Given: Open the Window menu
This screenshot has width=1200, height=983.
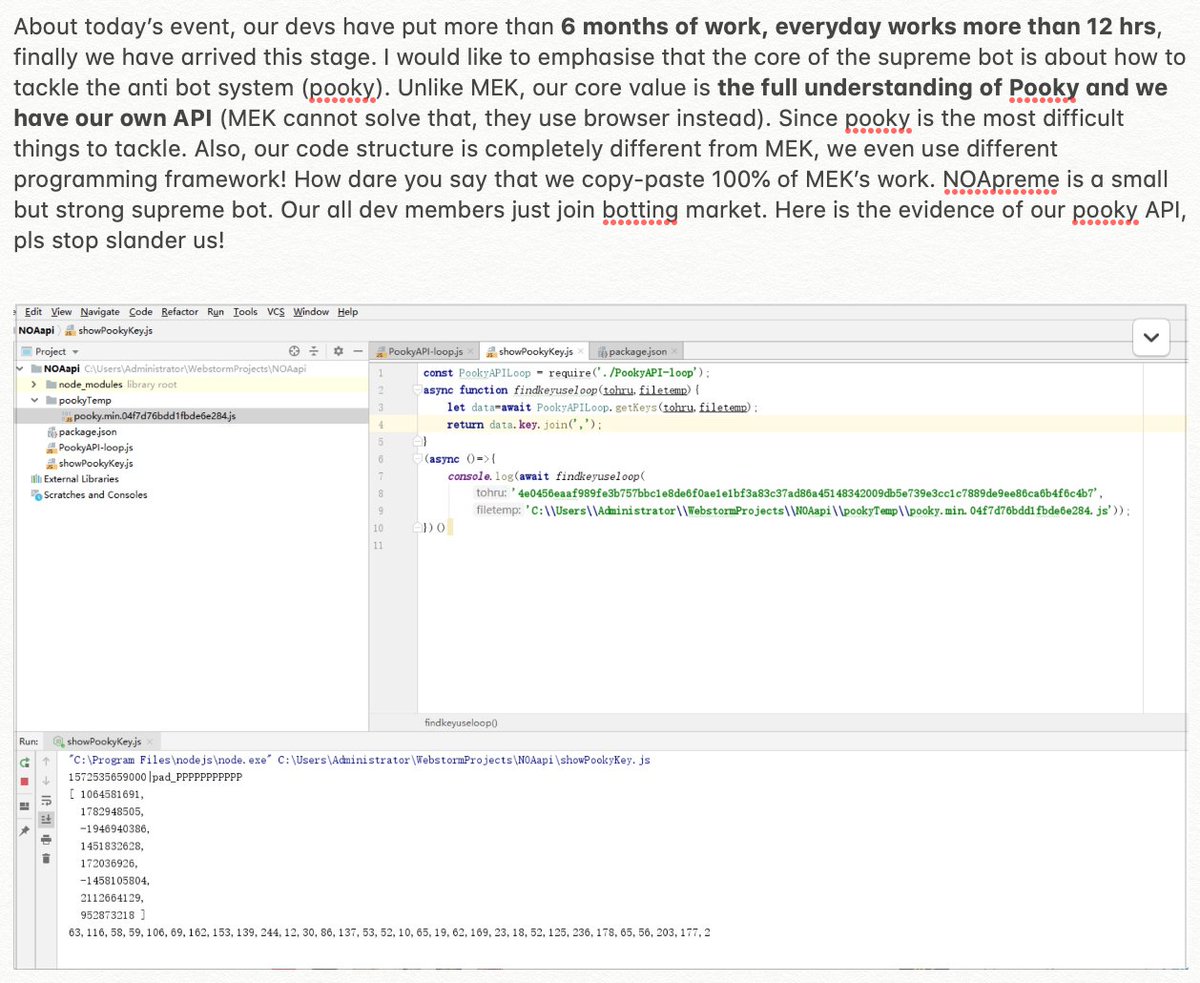Looking at the screenshot, I should coord(311,312).
